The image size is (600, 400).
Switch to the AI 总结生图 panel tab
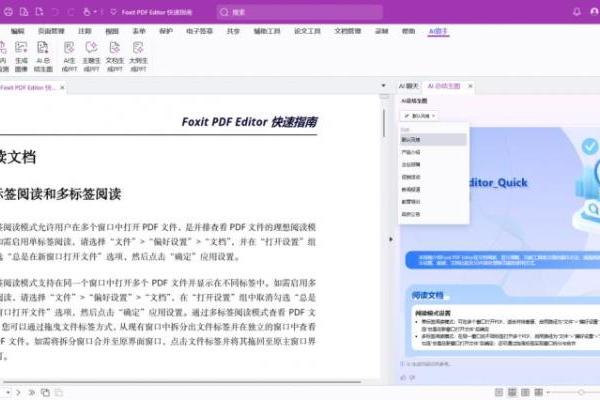pyautogui.click(x=444, y=86)
